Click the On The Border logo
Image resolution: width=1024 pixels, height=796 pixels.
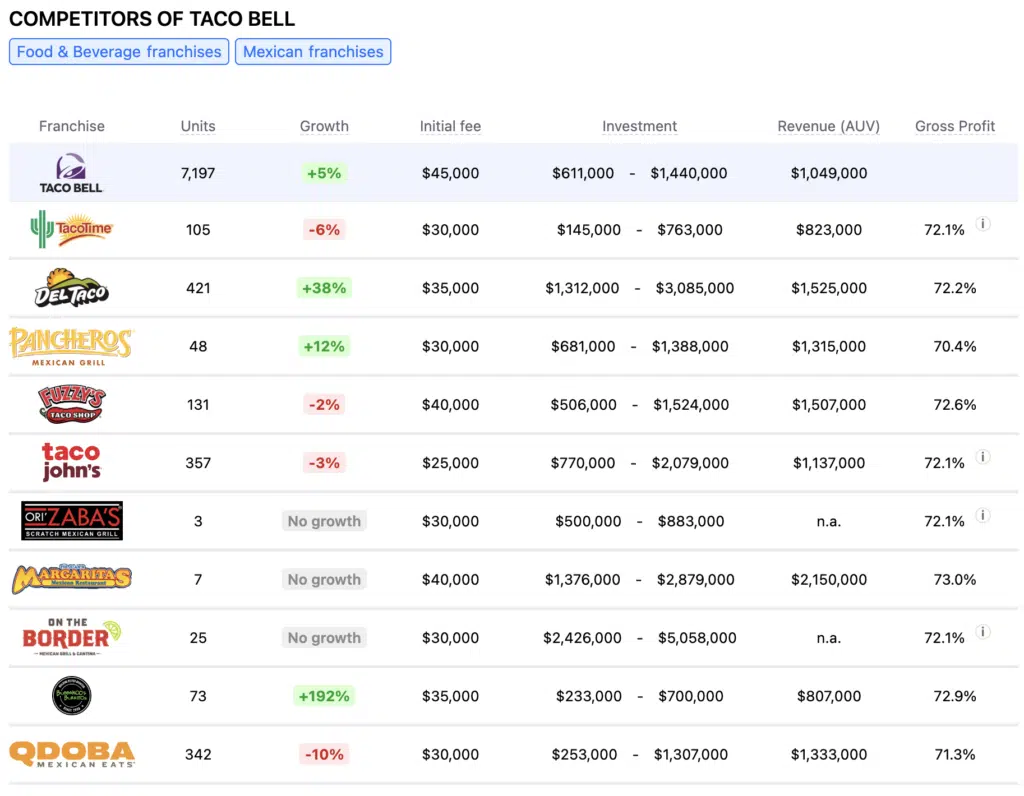[71, 638]
